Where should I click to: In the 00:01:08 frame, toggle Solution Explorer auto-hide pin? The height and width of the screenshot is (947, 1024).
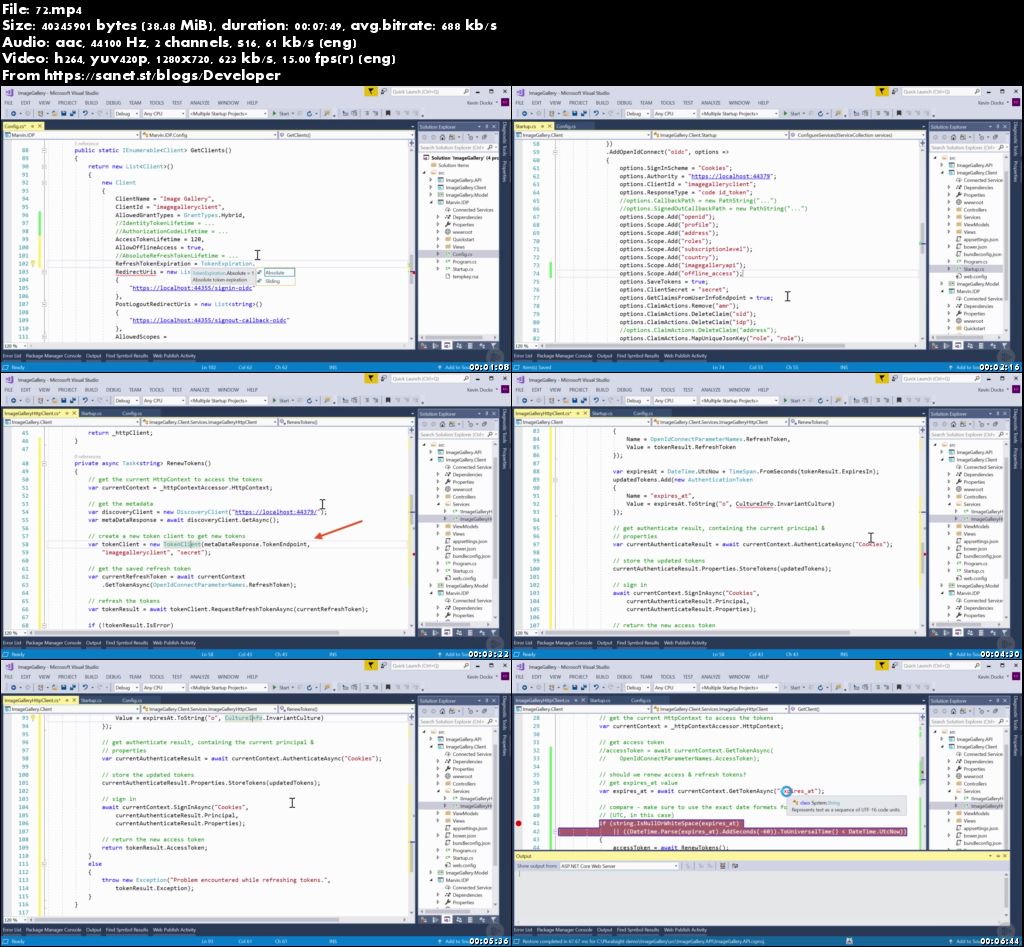(x=487, y=127)
